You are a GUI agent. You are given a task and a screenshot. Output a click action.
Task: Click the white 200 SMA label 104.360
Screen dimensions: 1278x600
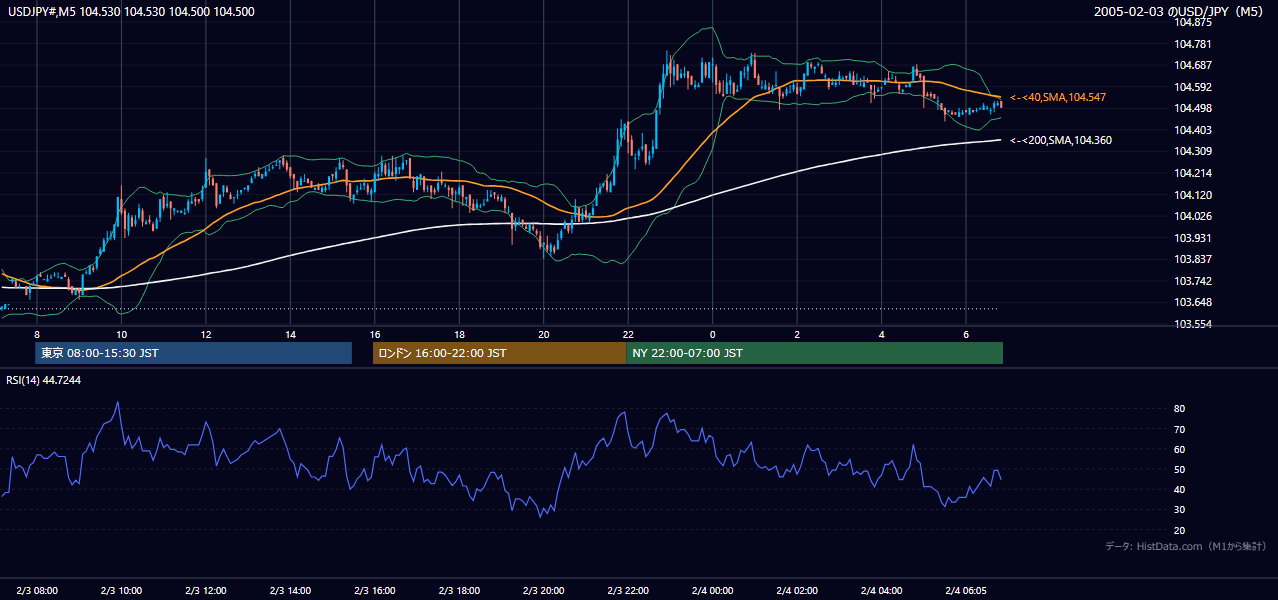click(1060, 140)
